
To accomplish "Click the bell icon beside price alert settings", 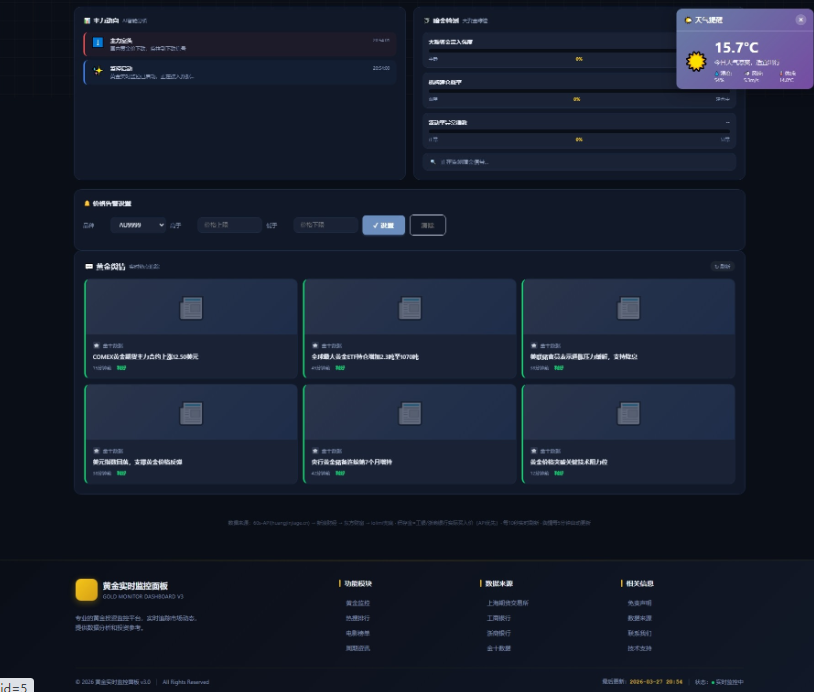I will pyautogui.click(x=87, y=203).
